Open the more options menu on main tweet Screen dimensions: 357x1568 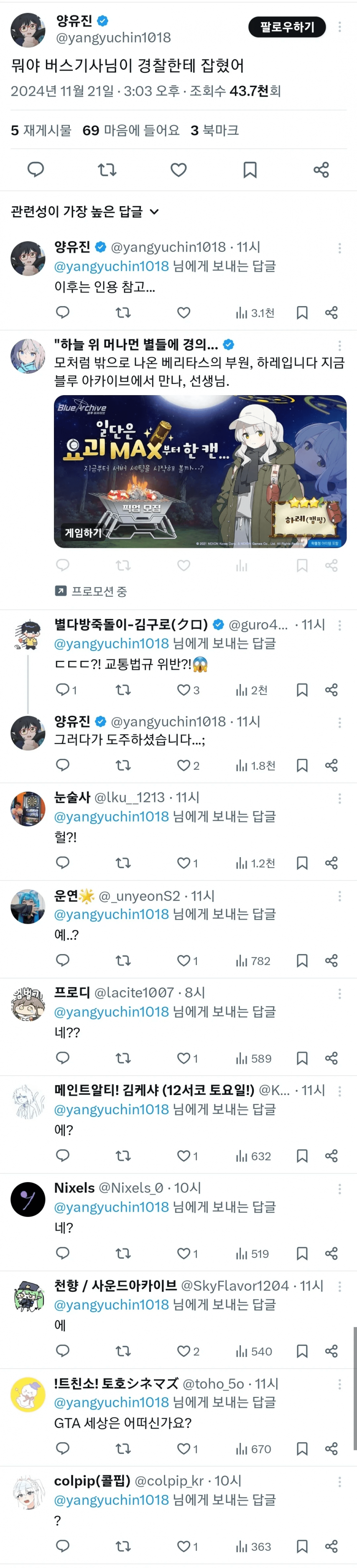[339, 27]
